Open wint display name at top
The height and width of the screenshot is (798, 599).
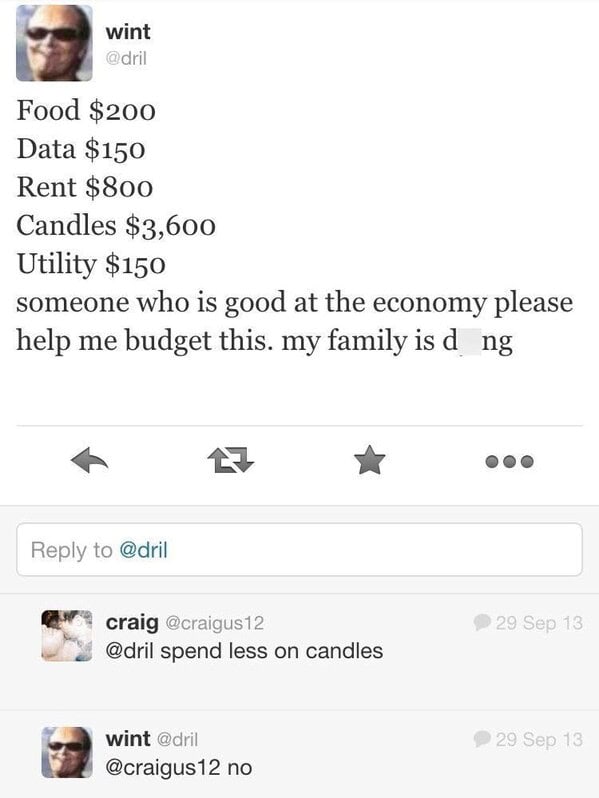[128, 32]
